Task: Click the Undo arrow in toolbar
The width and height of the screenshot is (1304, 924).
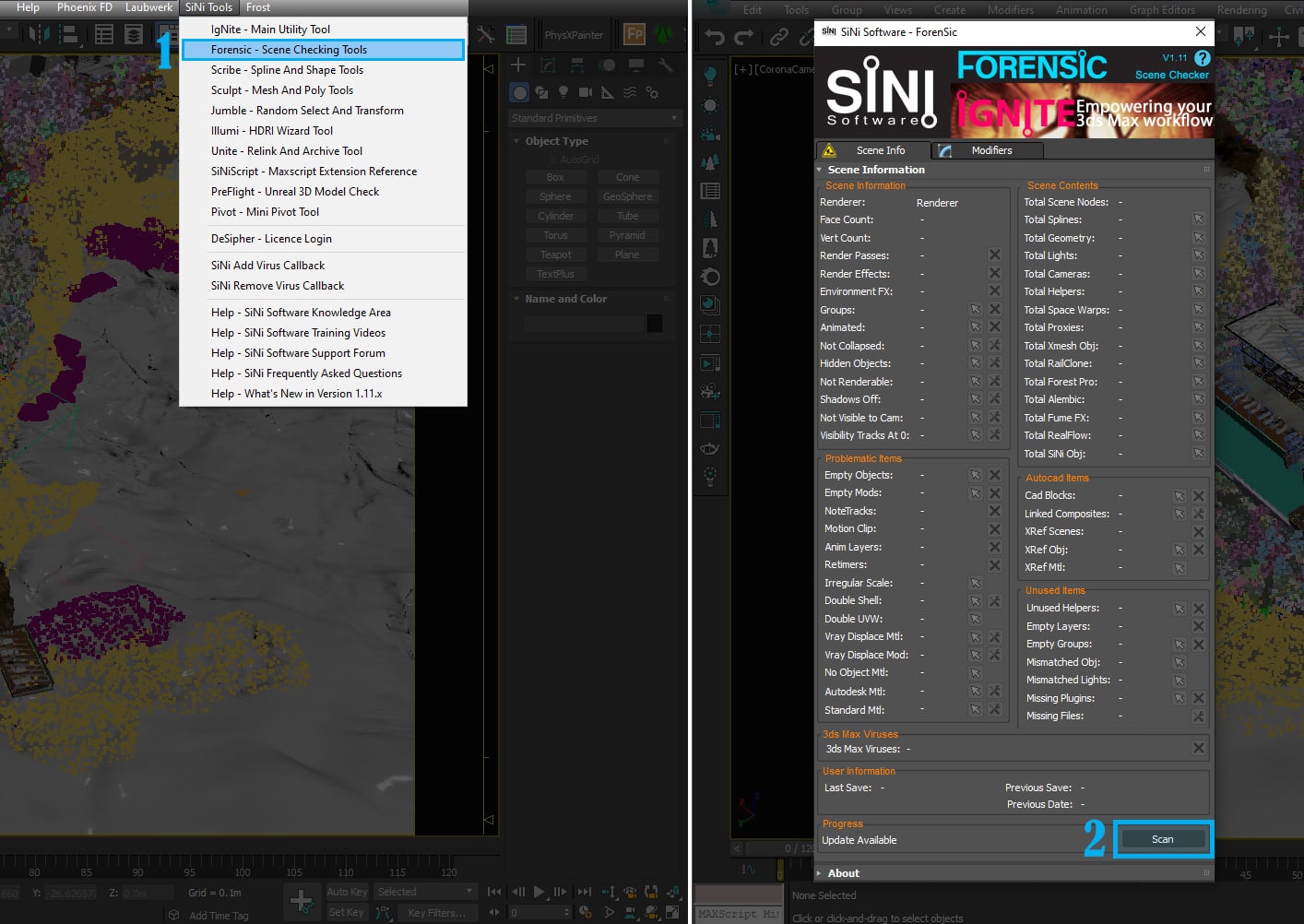Action: 715,37
